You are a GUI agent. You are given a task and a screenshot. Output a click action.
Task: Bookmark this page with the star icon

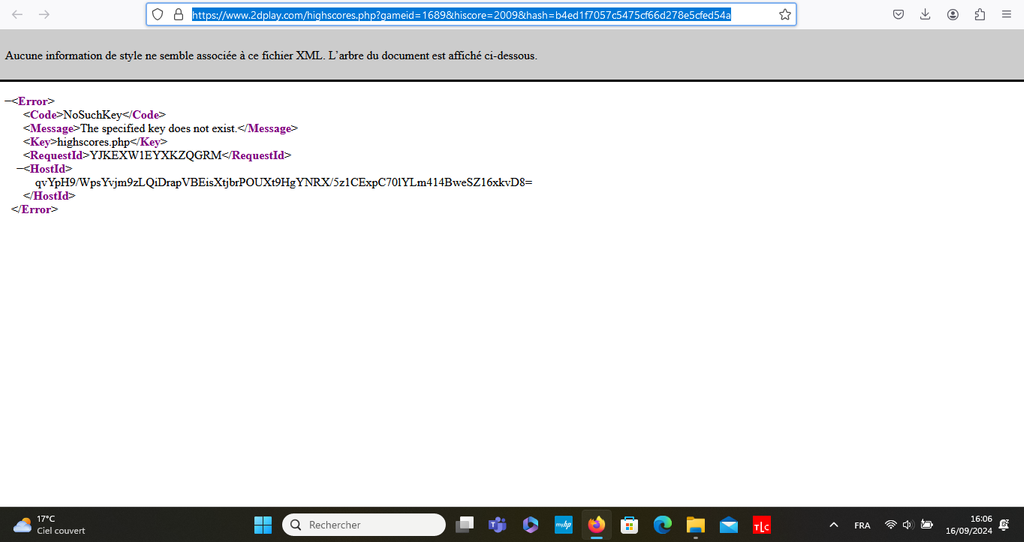[x=784, y=15]
